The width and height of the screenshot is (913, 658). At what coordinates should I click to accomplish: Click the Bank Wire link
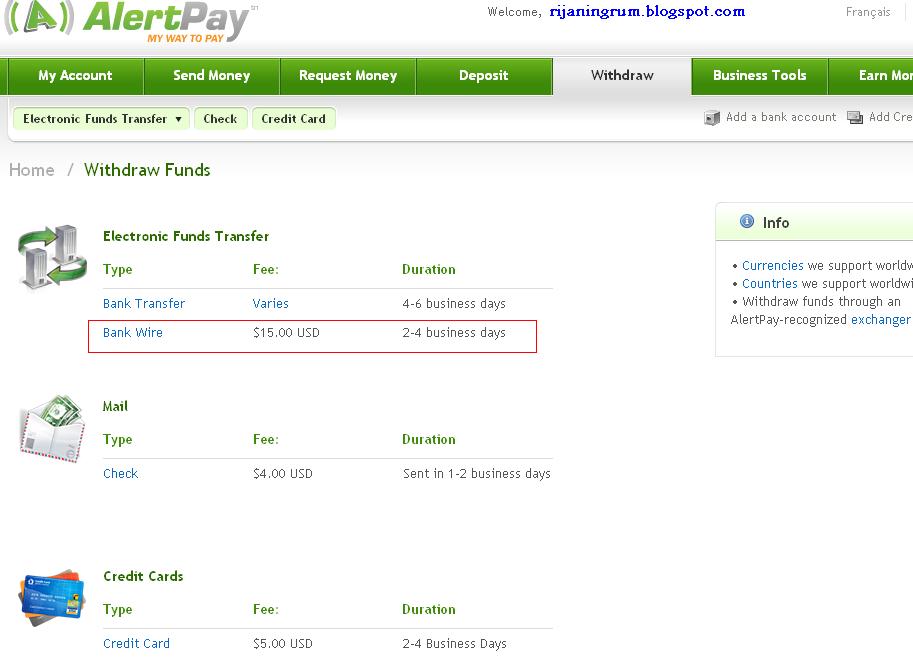tap(133, 332)
